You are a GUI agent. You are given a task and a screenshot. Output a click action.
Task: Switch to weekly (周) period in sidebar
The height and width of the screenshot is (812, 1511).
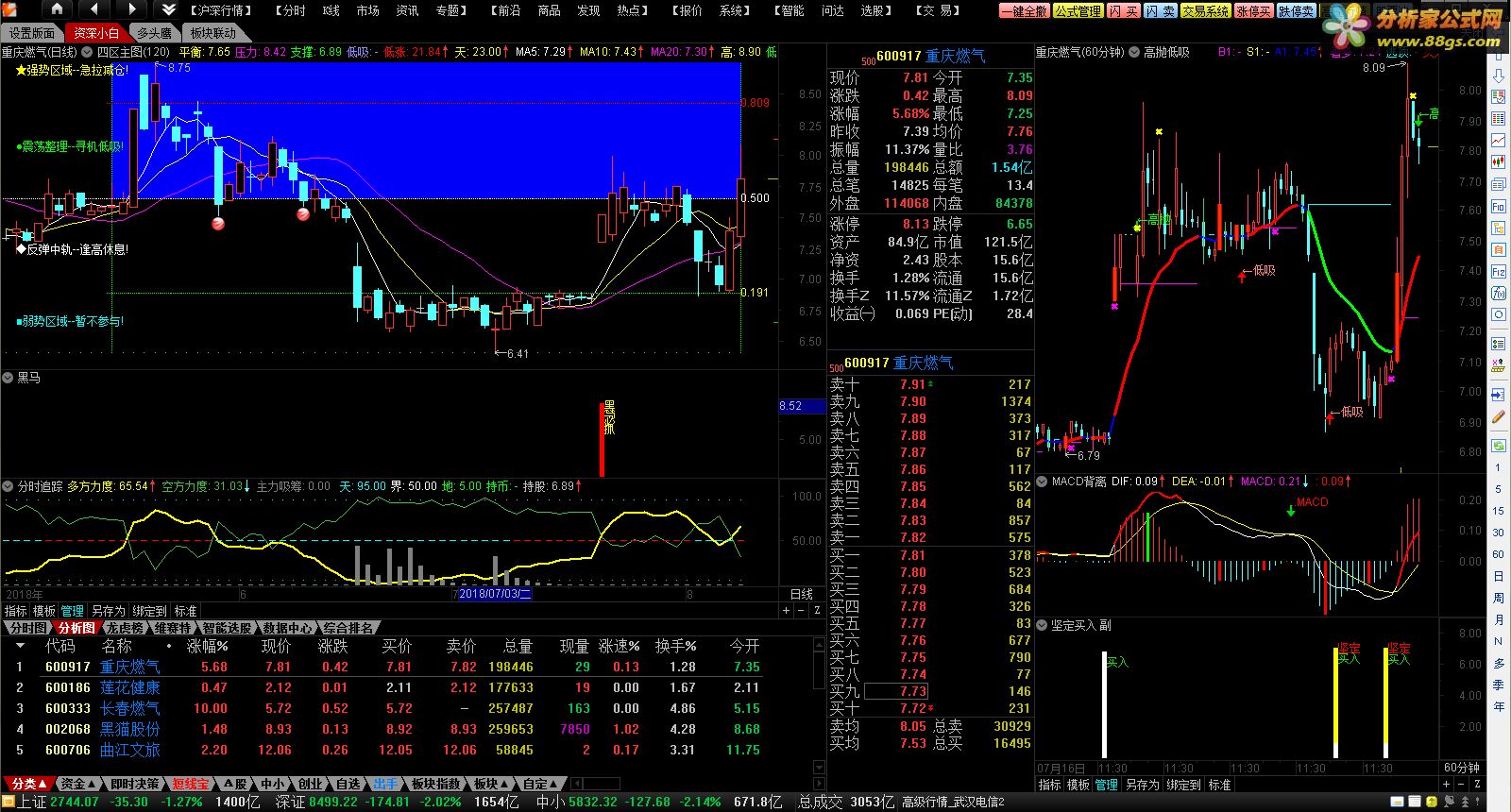(1498, 598)
